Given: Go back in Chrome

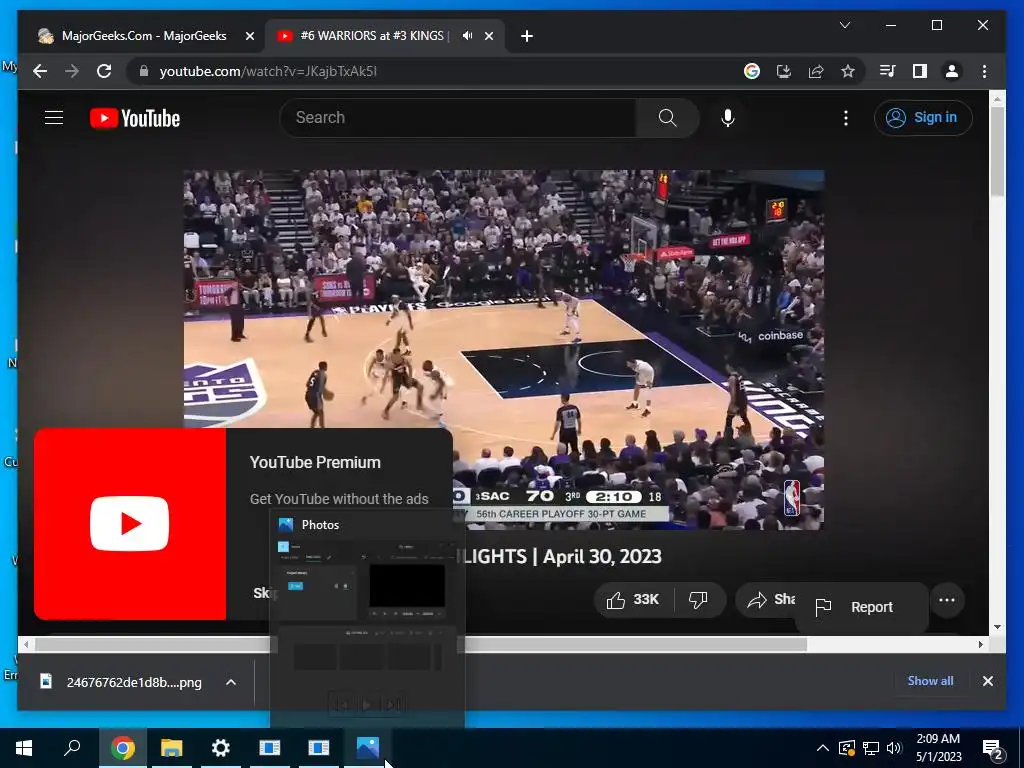Looking at the screenshot, I should [40, 71].
